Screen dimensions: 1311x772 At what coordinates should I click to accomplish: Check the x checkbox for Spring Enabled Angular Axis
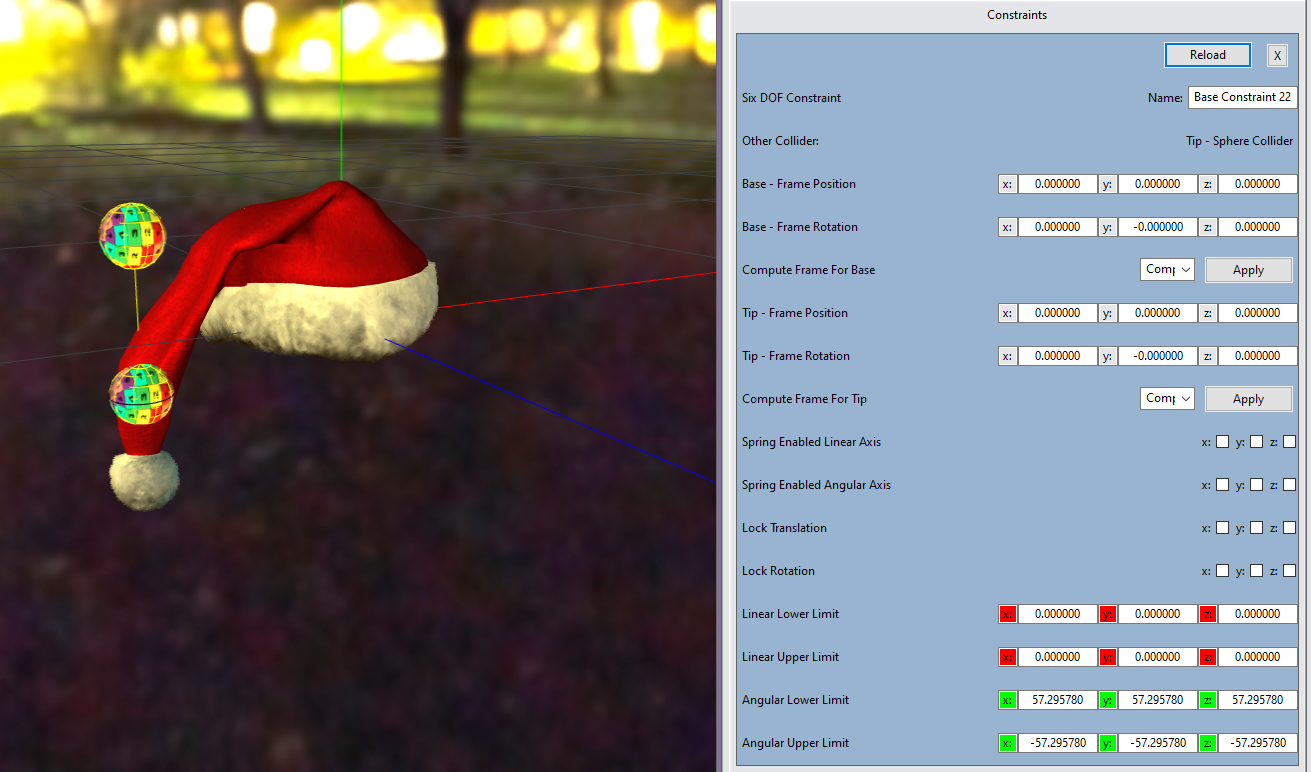click(1222, 484)
